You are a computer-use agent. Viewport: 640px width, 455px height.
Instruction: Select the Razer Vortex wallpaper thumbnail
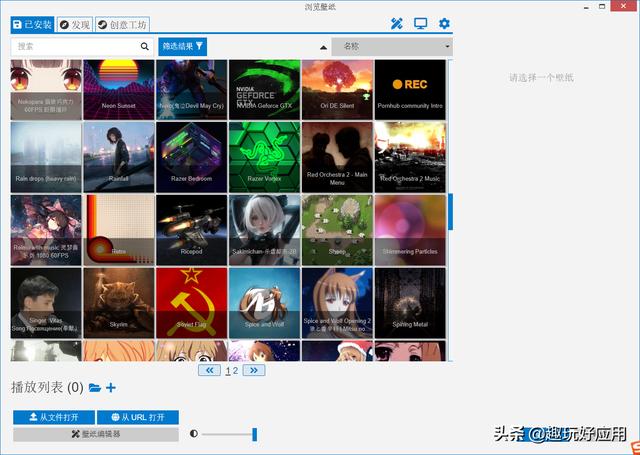tap(264, 156)
